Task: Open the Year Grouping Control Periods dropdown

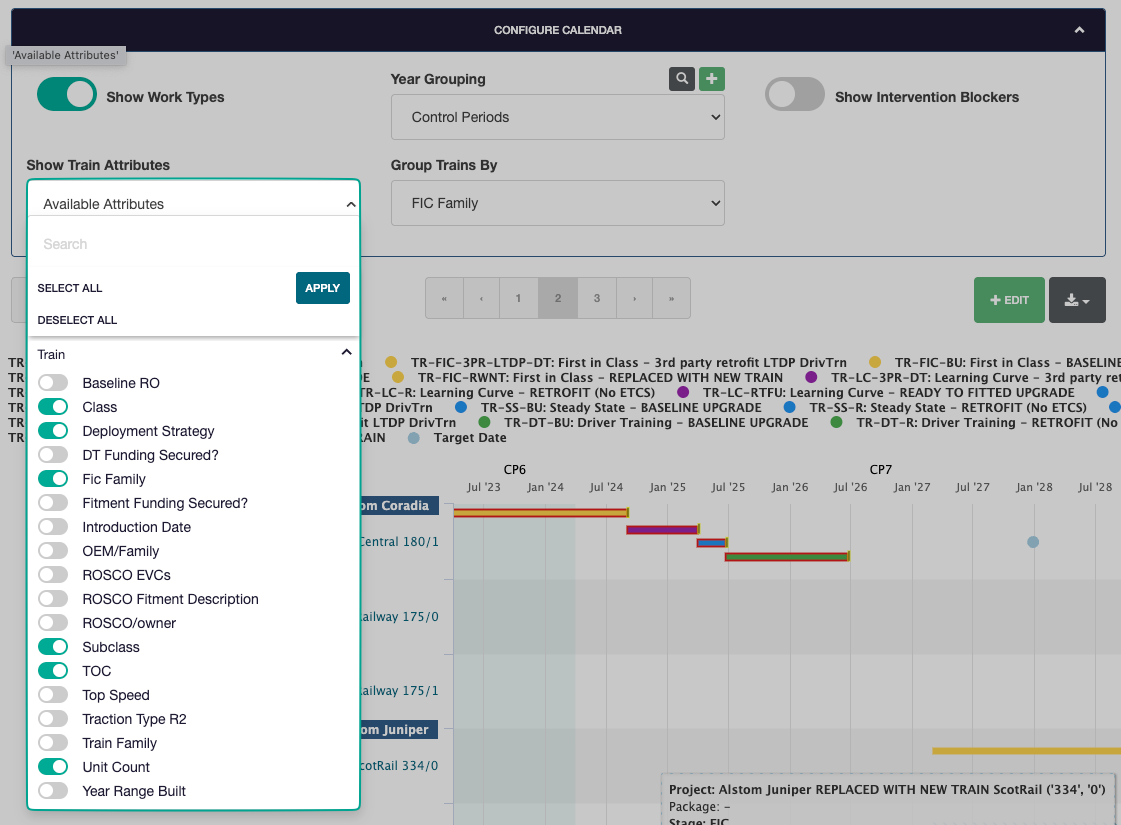Action: tap(557, 117)
